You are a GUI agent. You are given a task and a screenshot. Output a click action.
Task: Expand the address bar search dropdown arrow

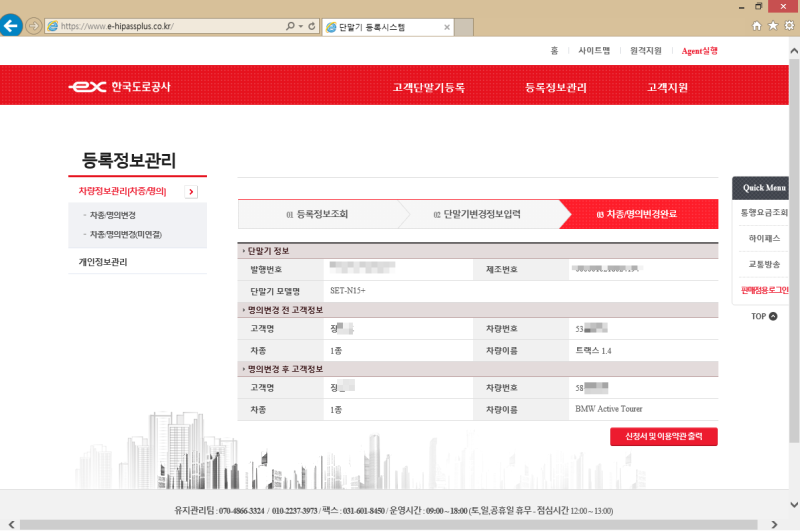pos(301,26)
